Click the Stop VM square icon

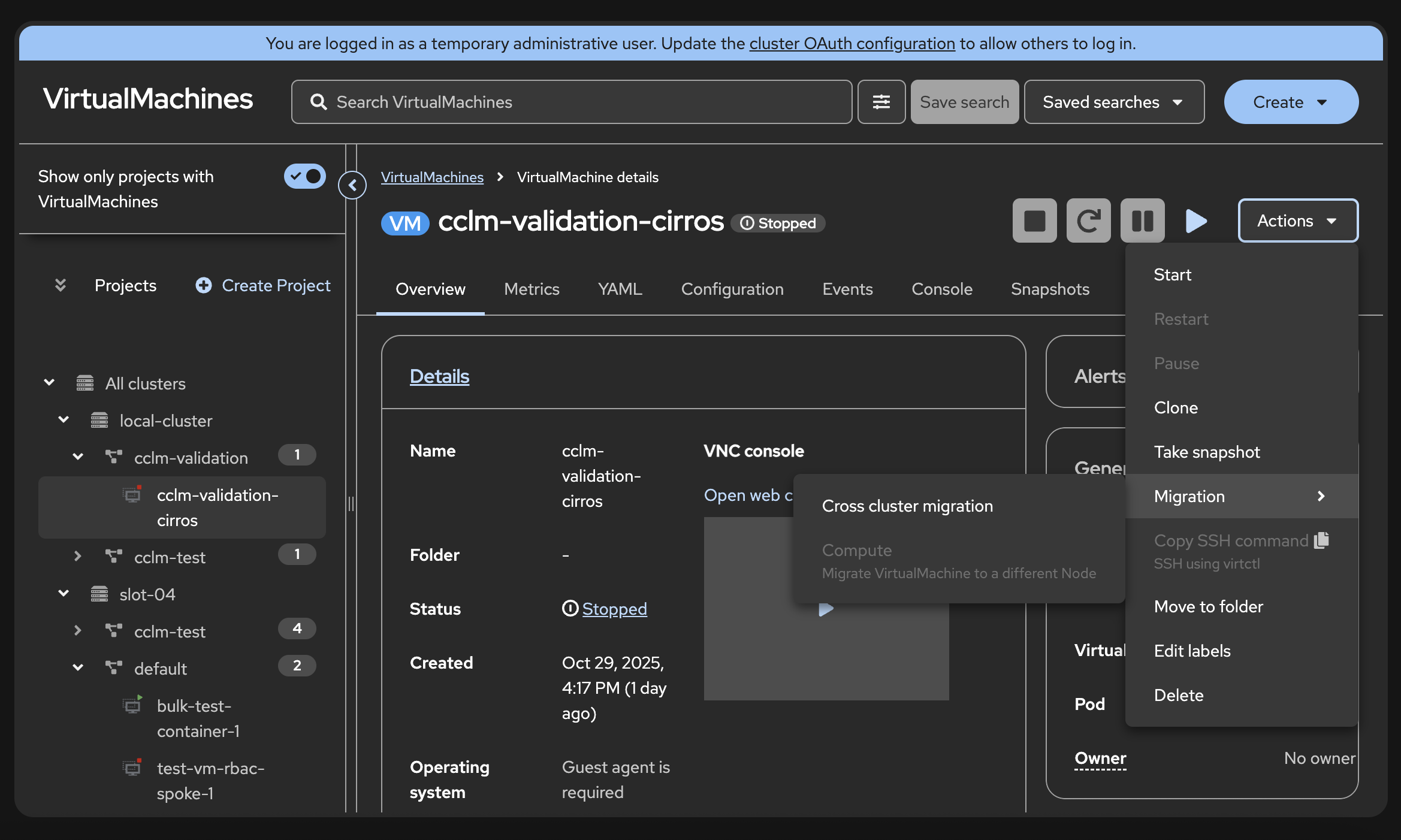tap(1034, 220)
